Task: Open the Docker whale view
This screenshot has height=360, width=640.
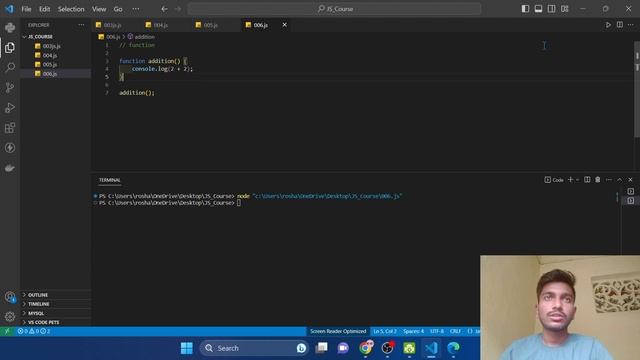Action: 10,168
